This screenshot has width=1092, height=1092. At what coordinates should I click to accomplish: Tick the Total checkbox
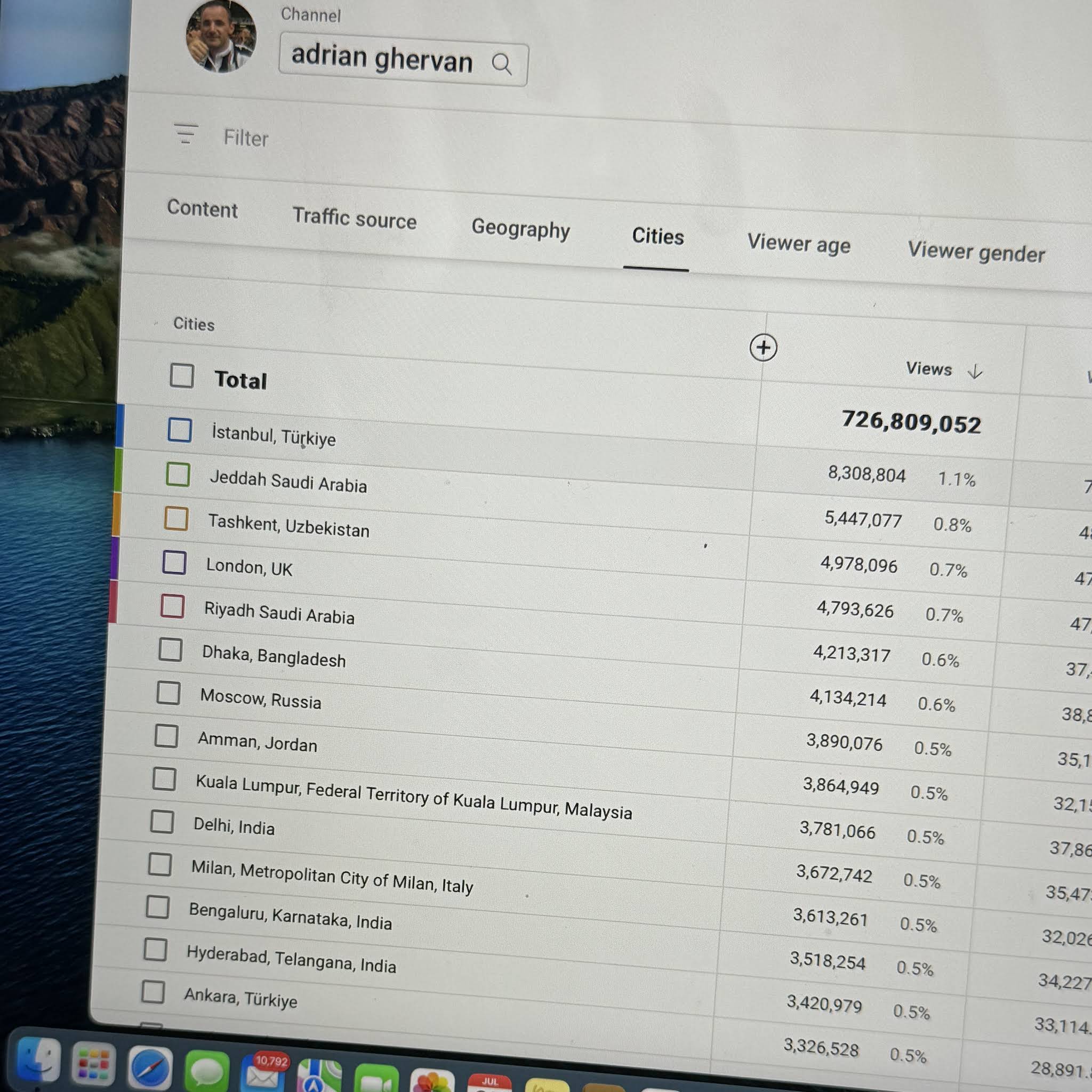point(182,376)
